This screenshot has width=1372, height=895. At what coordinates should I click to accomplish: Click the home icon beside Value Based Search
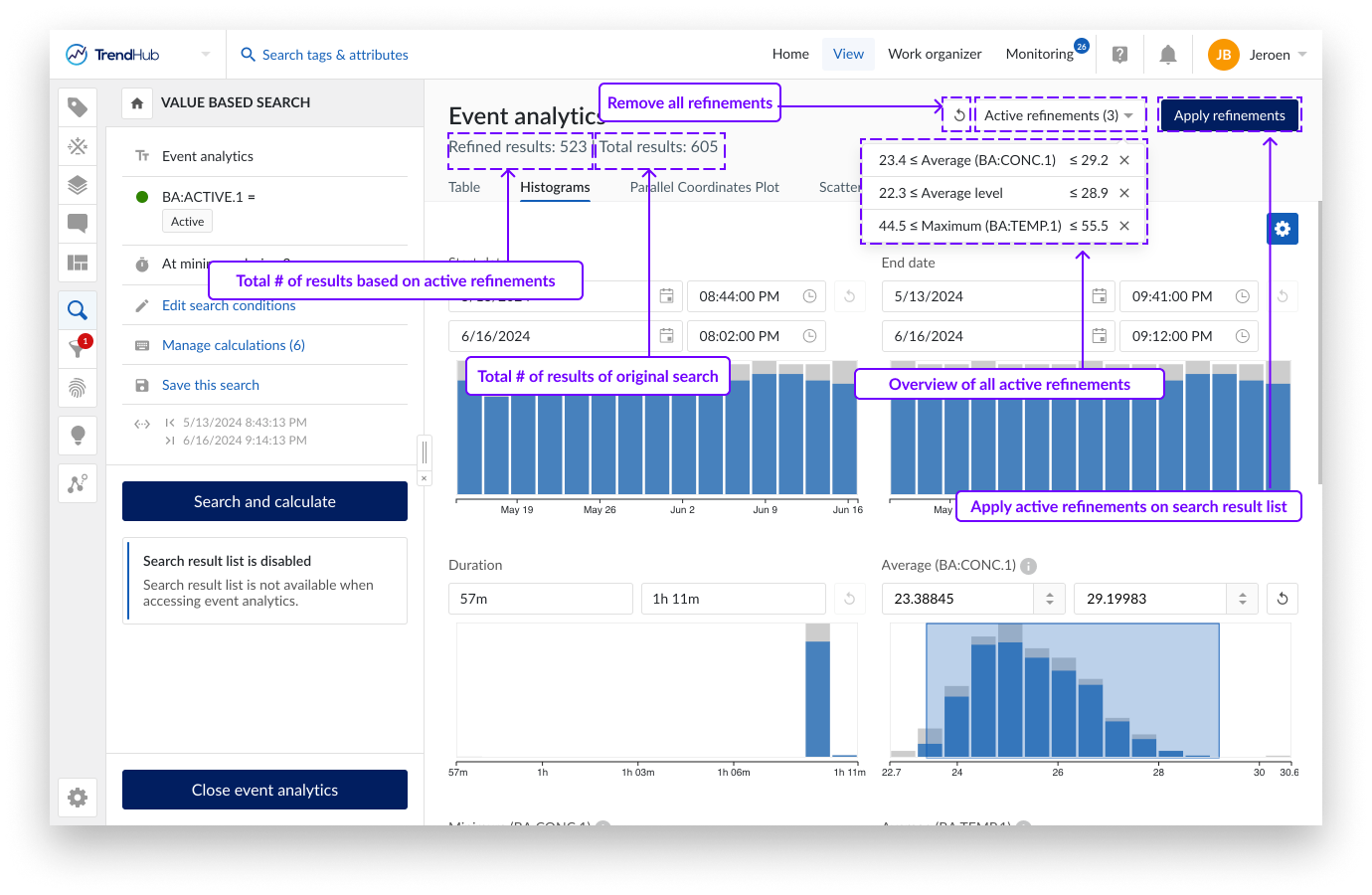click(137, 102)
